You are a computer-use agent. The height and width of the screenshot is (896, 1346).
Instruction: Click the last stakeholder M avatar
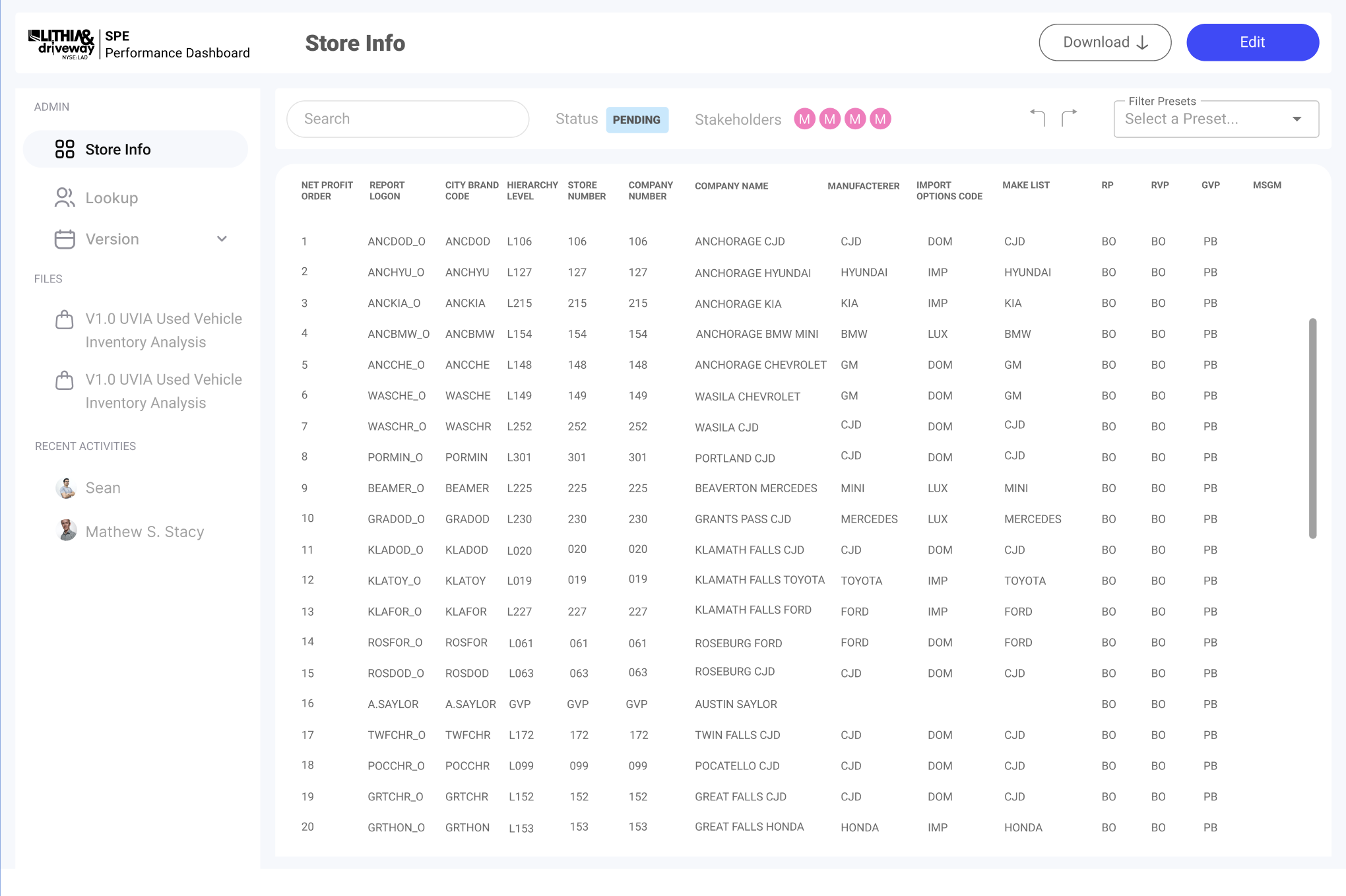pyautogui.click(x=880, y=119)
